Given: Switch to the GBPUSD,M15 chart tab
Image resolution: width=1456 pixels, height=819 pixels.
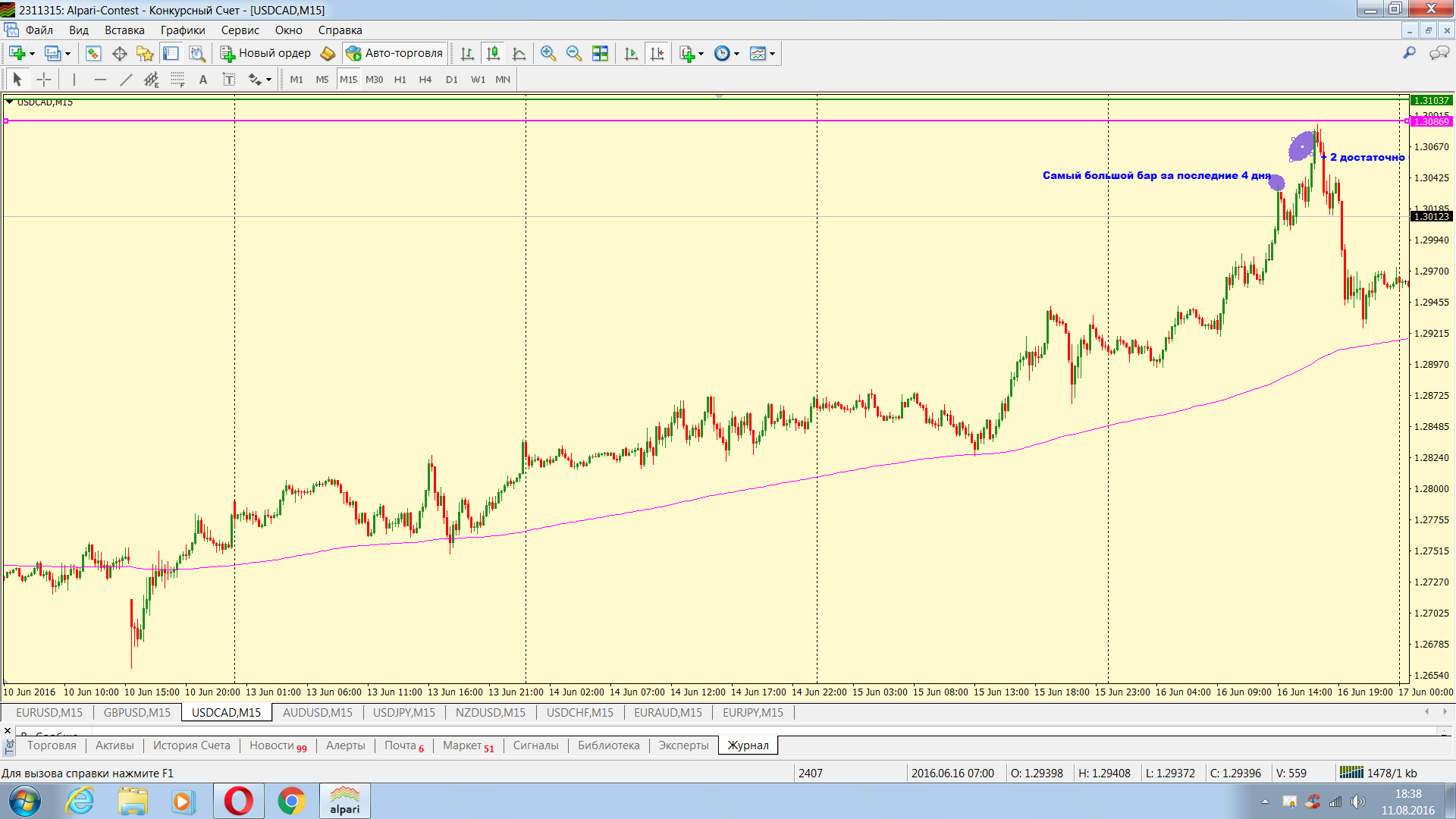Looking at the screenshot, I should tap(137, 712).
